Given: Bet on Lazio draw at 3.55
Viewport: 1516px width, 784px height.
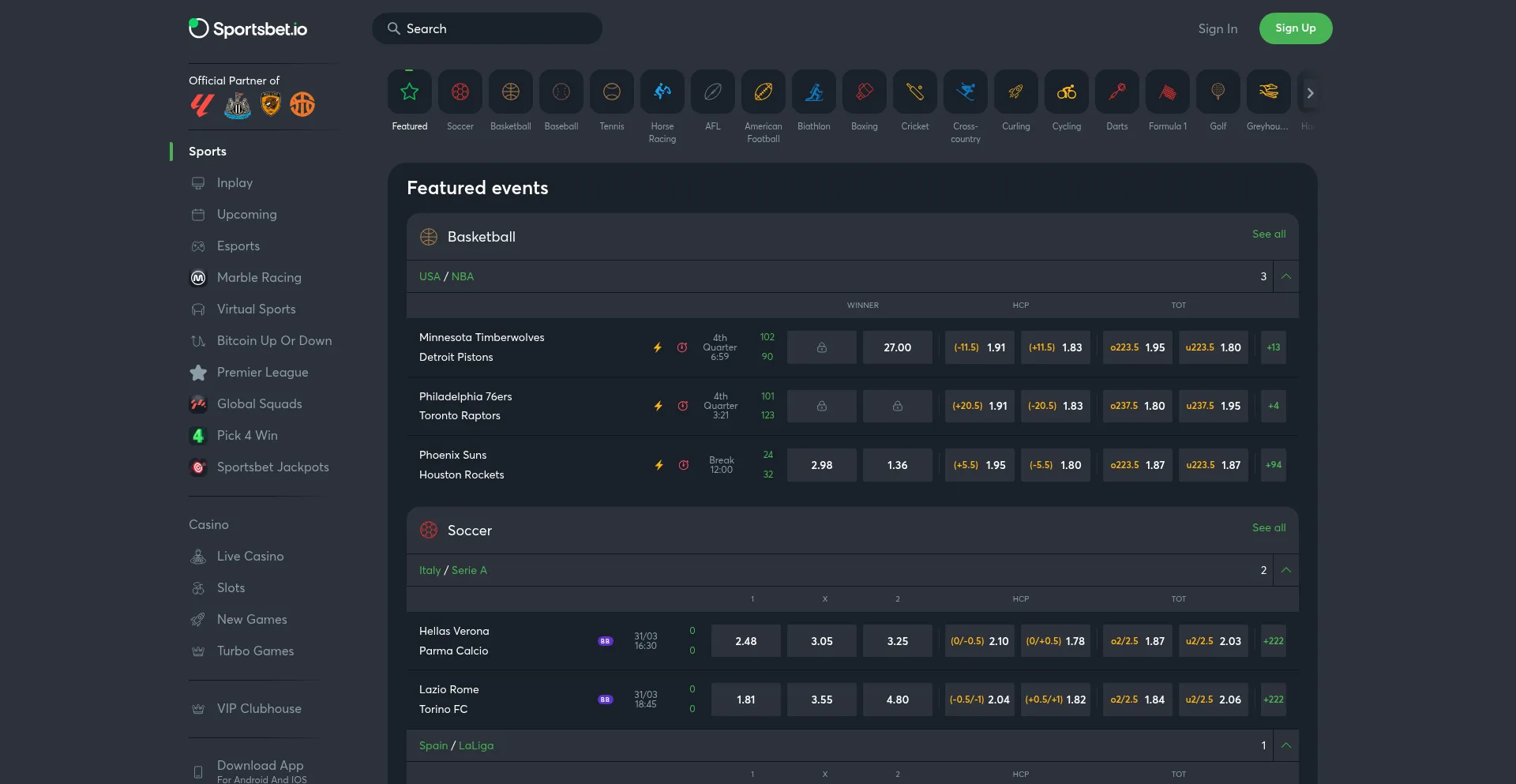Looking at the screenshot, I should click(822, 700).
